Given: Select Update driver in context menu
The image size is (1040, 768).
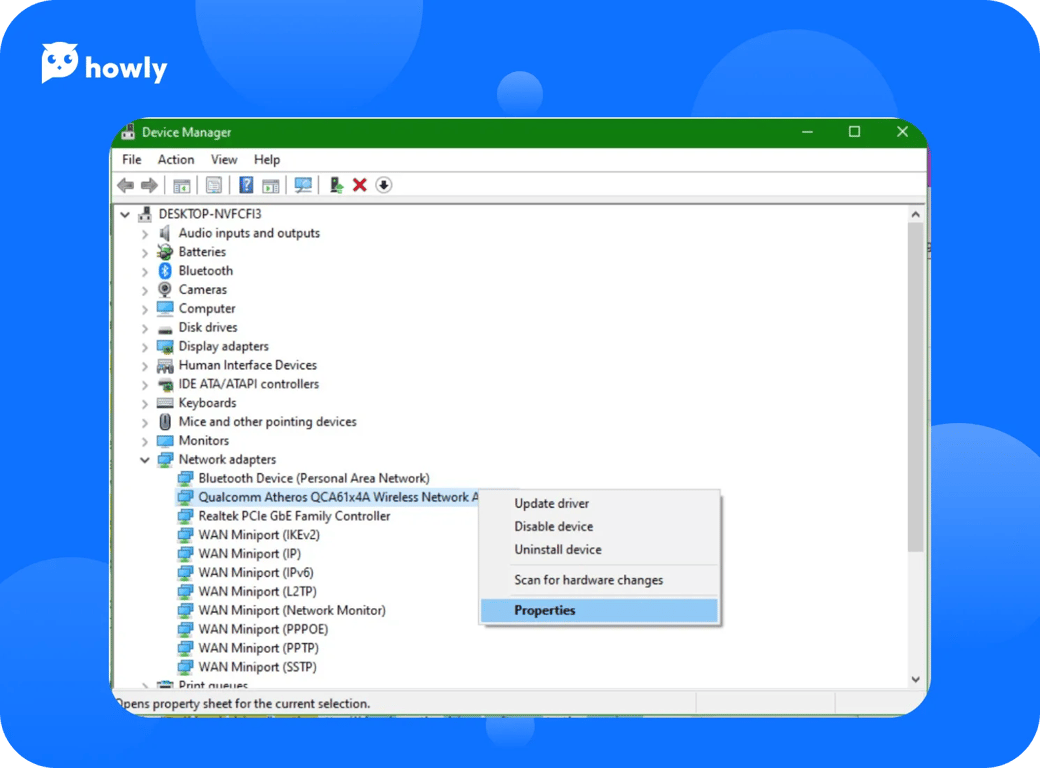Looking at the screenshot, I should [x=552, y=503].
